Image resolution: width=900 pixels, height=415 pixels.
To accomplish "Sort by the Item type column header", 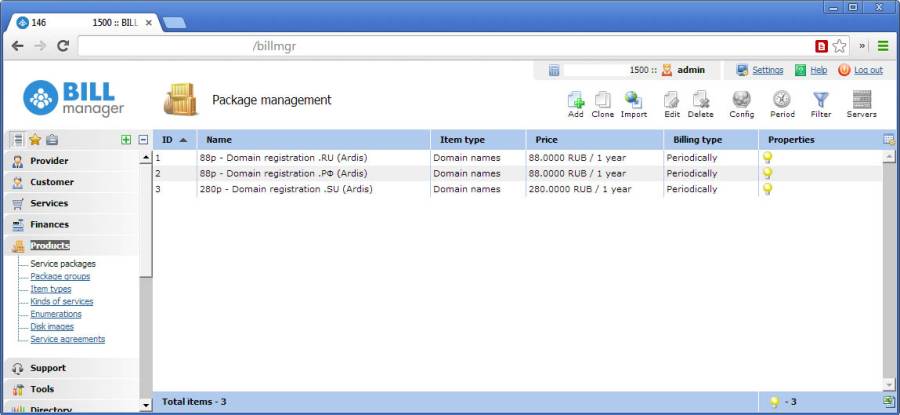I will 478,140.
